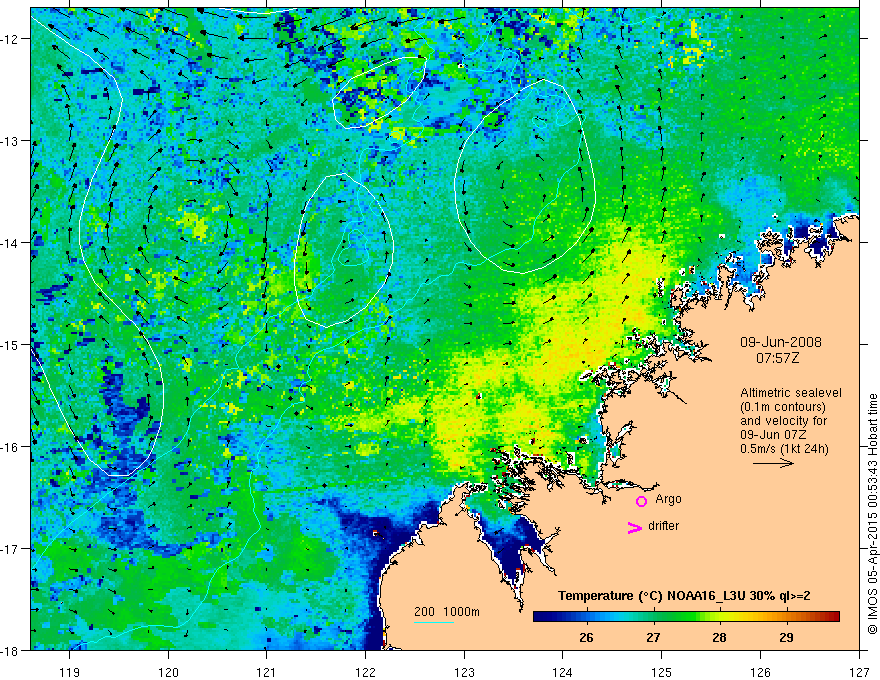Click the IMOS copyright timestamp text
880x680 pixels.
[873, 513]
